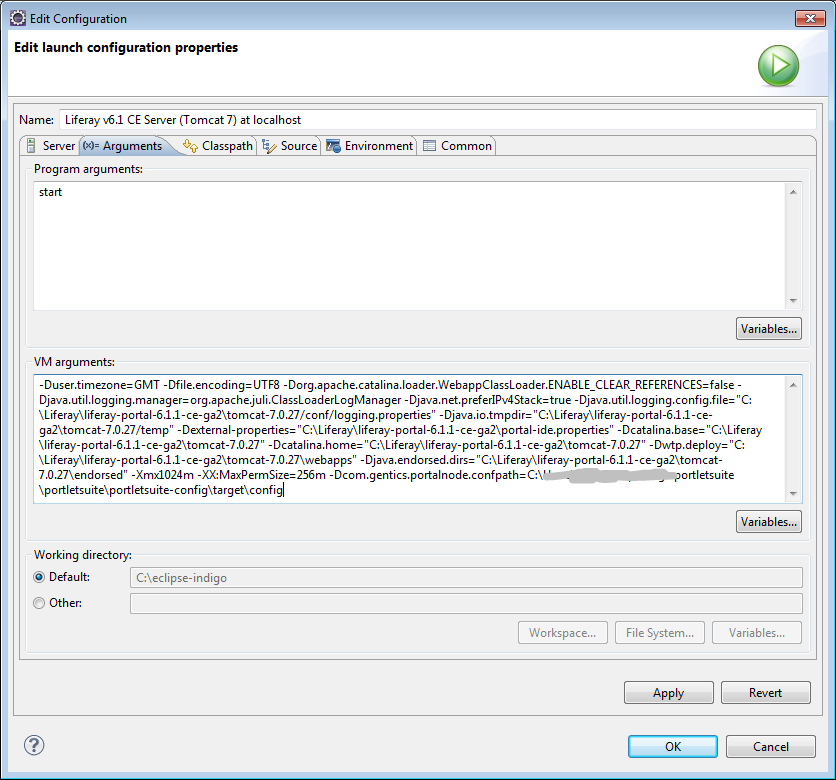Viewport: 836px width, 780px height.
Task: Click the Name input field
Action: coord(437,119)
